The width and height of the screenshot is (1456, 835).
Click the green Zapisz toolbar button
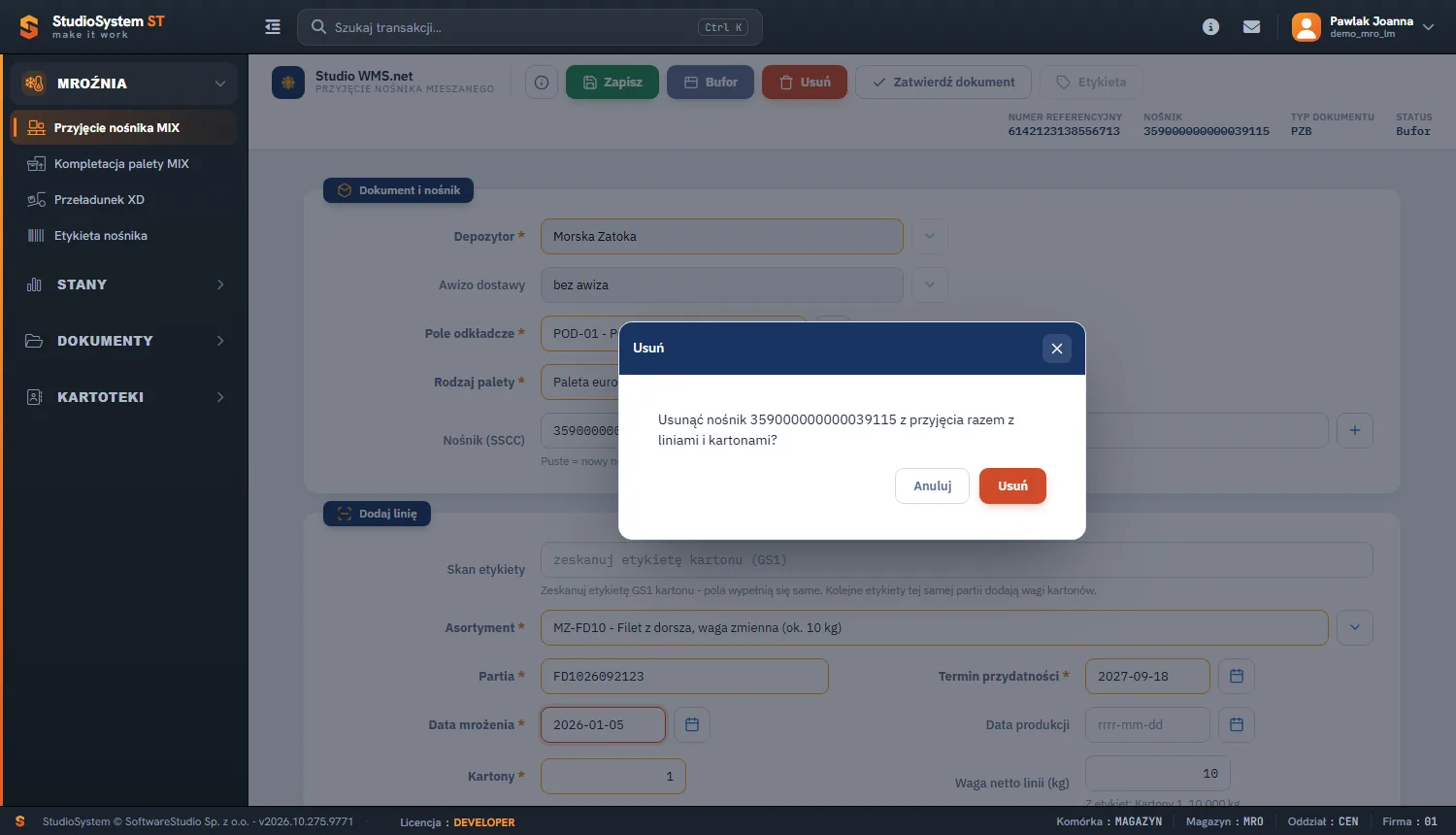click(x=612, y=83)
